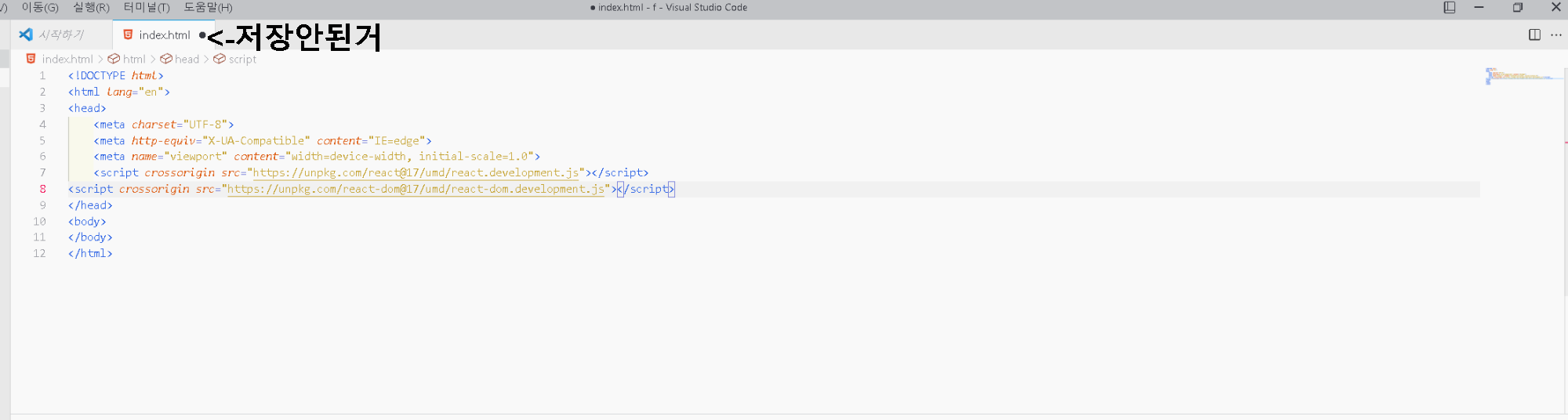
Task: Toggle the layout panel icon in the title bar
Action: tap(1450, 7)
